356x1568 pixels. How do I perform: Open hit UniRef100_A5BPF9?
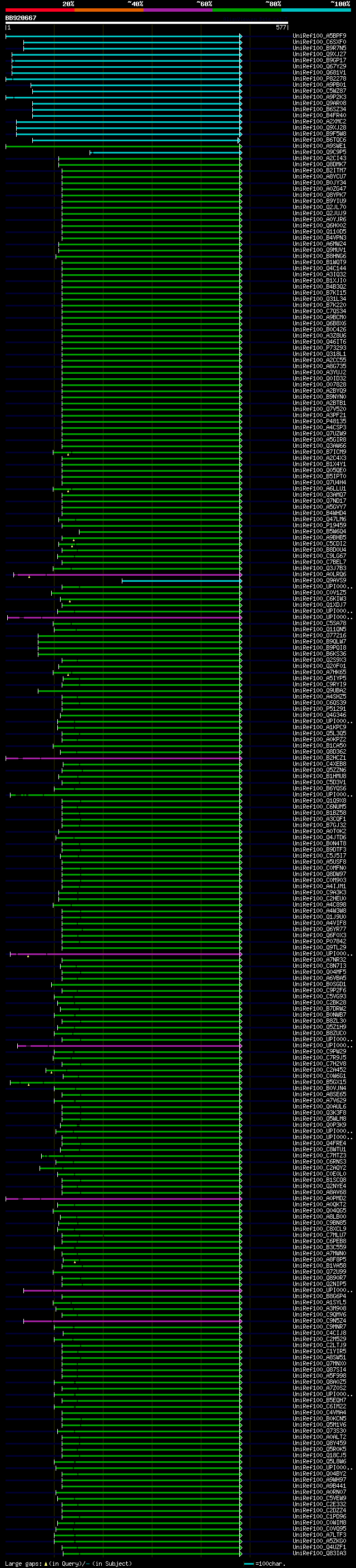(319, 36)
